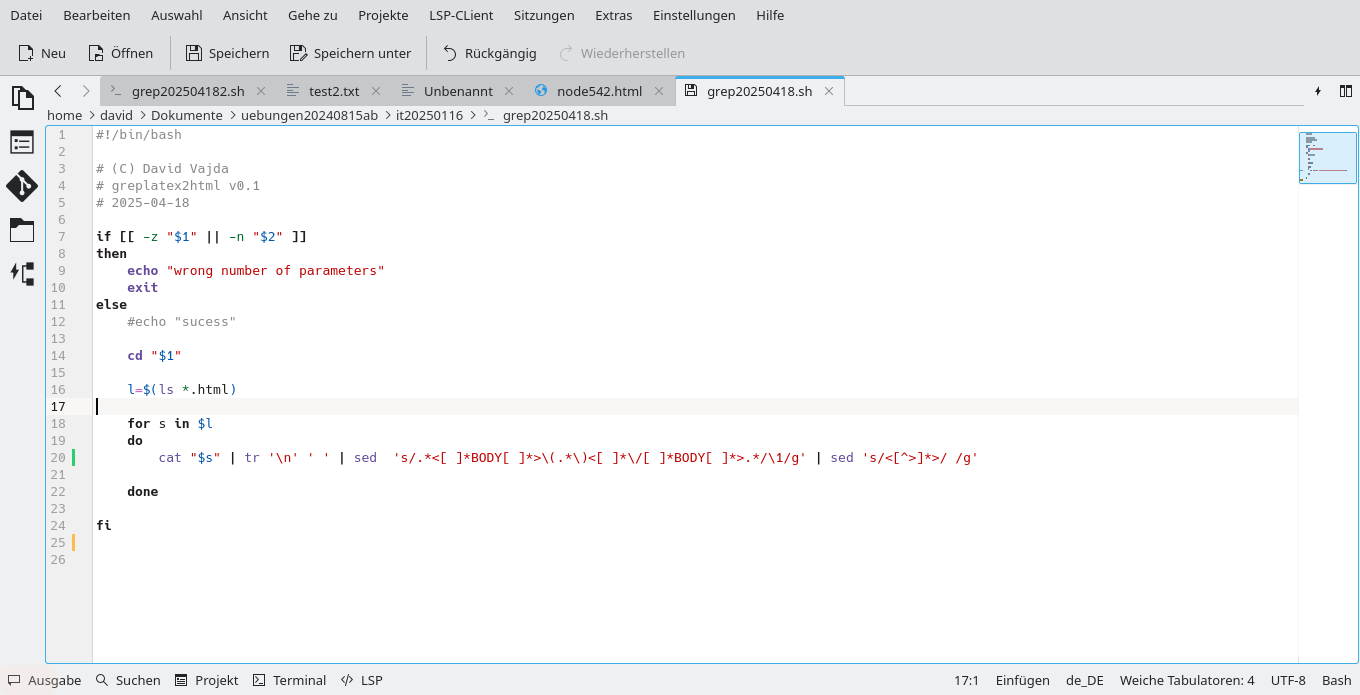The image size is (1360, 695).
Task: Create a new document via Neu icon
Action: pyautogui.click(x=41, y=53)
